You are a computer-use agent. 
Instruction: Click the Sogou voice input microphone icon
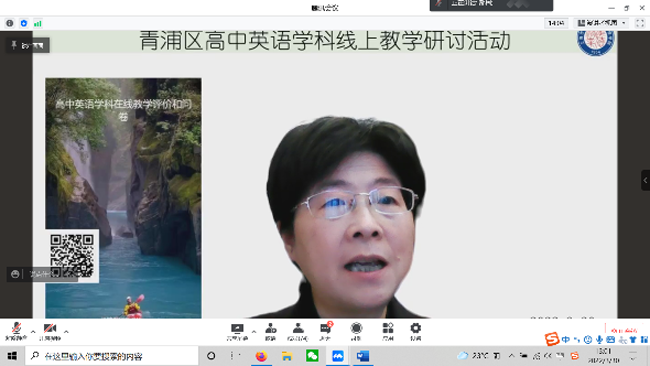tap(599, 339)
